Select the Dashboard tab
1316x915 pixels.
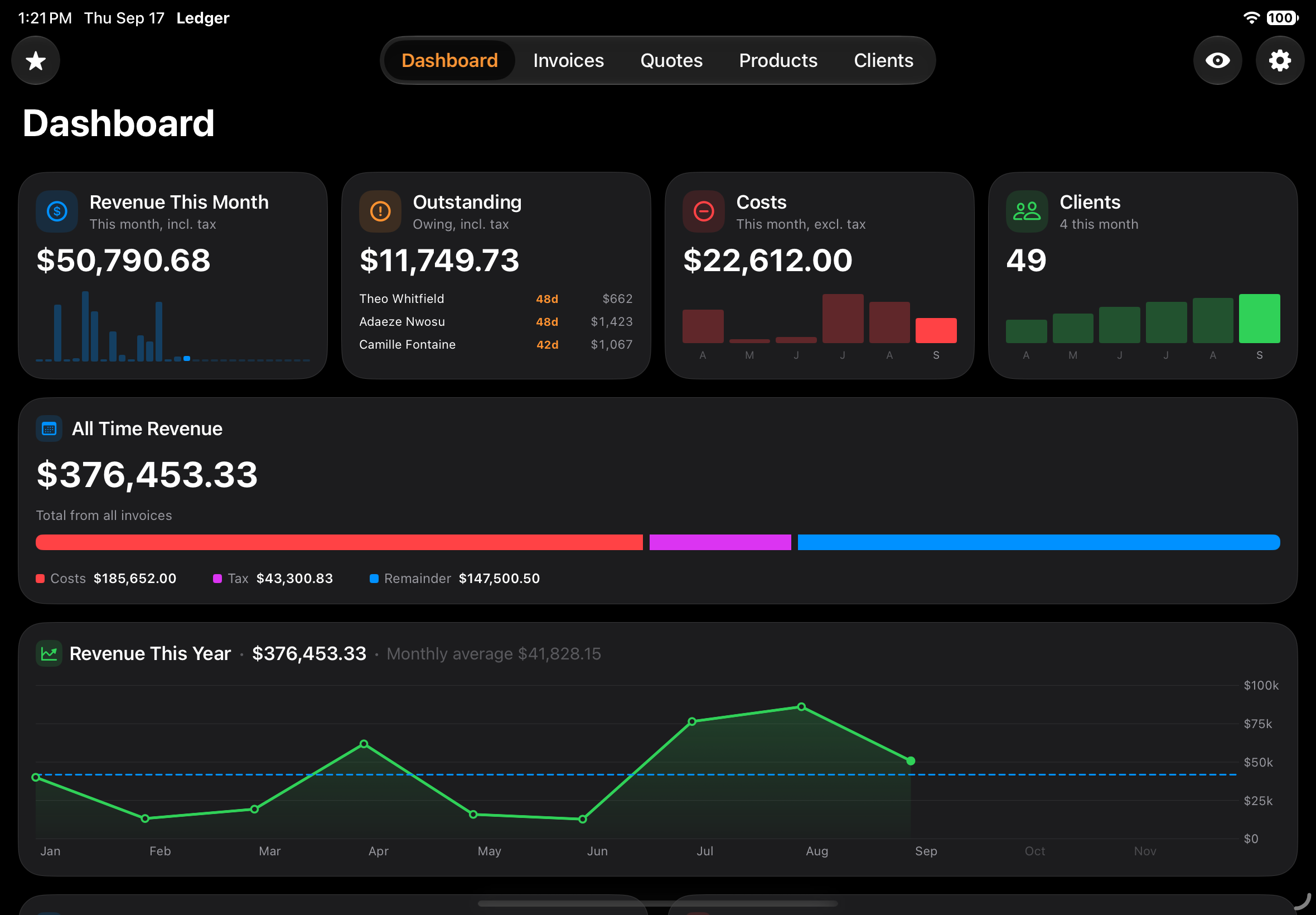coord(449,60)
